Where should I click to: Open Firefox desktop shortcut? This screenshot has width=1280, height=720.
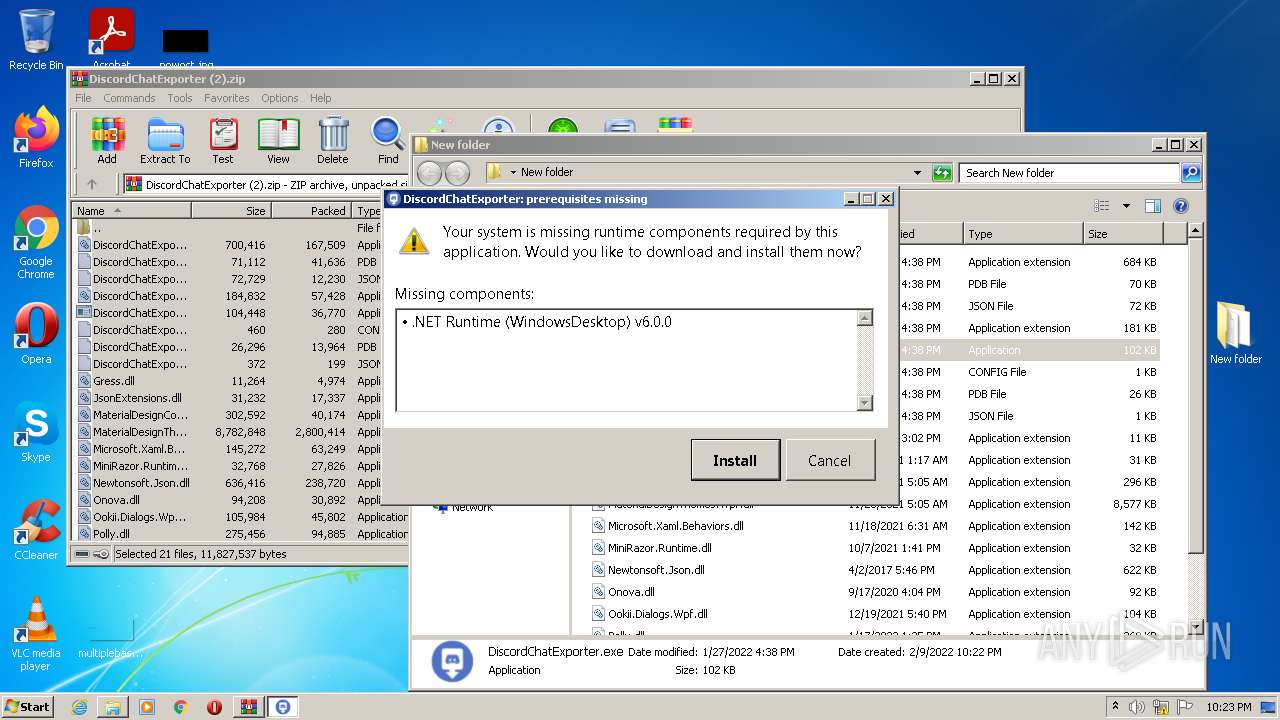[36, 138]
